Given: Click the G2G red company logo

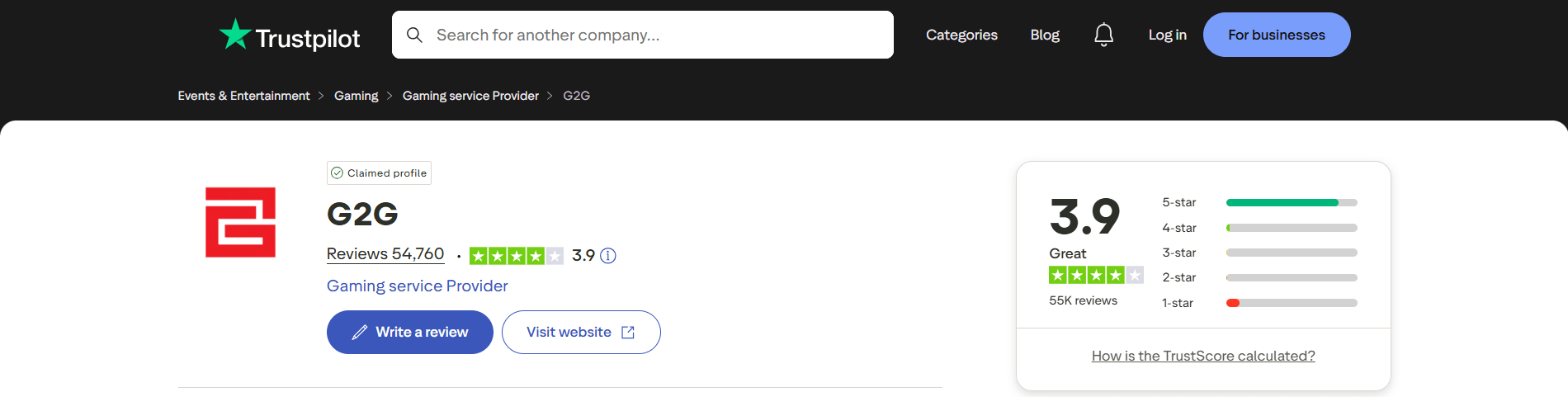Looking at the screenshot, I should [240, 222].
